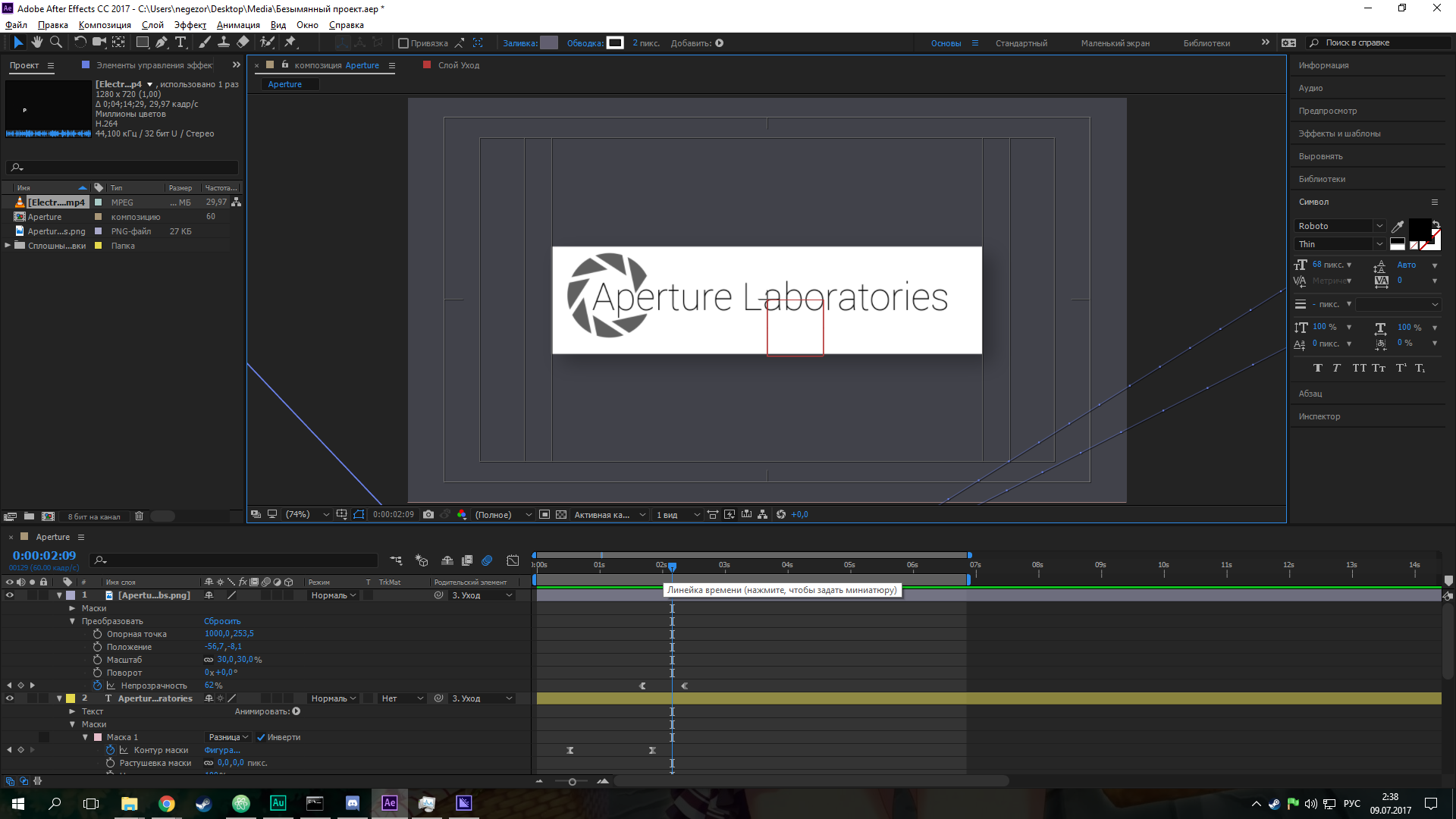This screenshot has width=1456, height=819.
Task: Select the Eraser tool
Action: click(x=243, y=42)
